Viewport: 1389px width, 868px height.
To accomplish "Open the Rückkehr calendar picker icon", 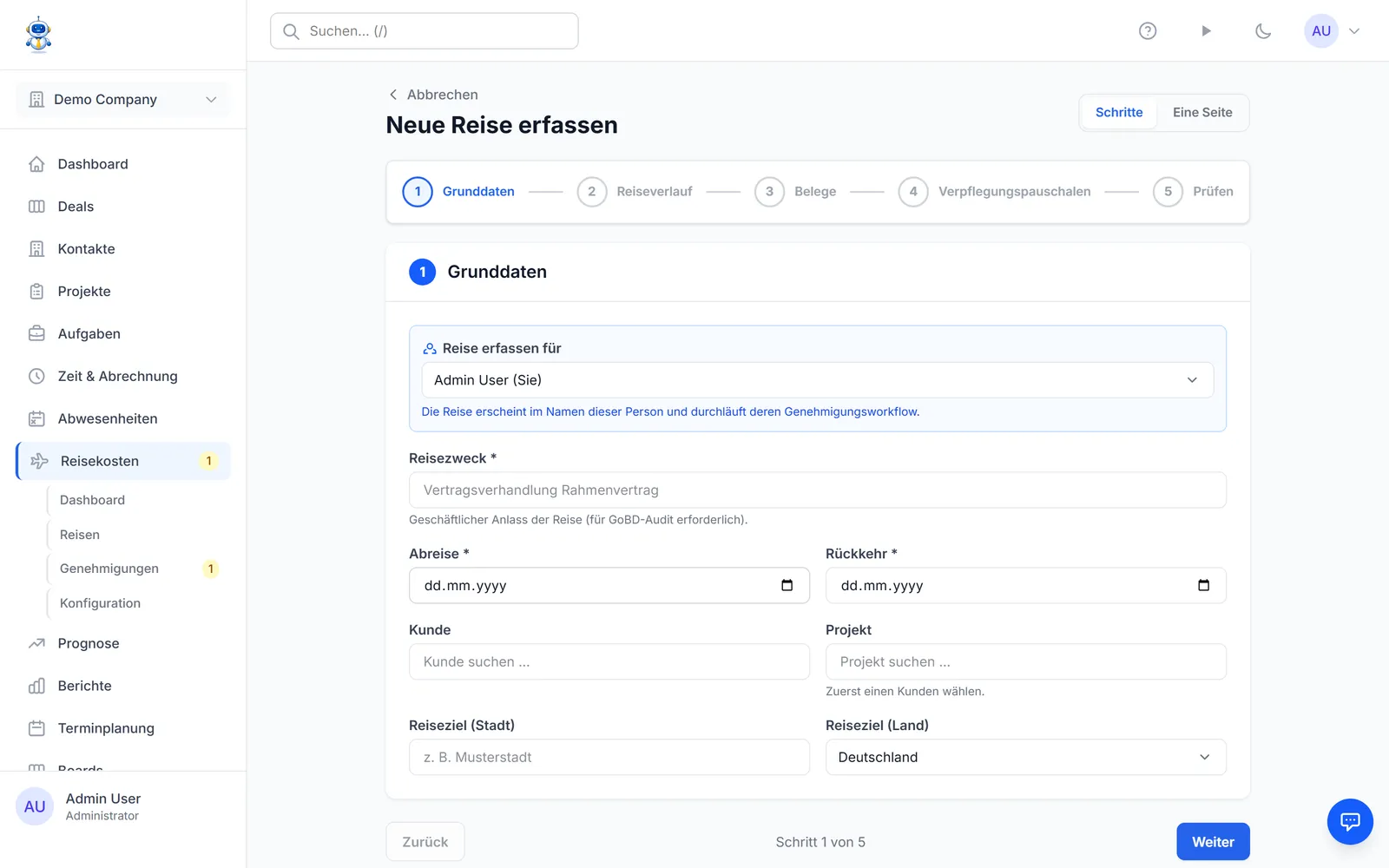I will click(x=1203, y=585).
